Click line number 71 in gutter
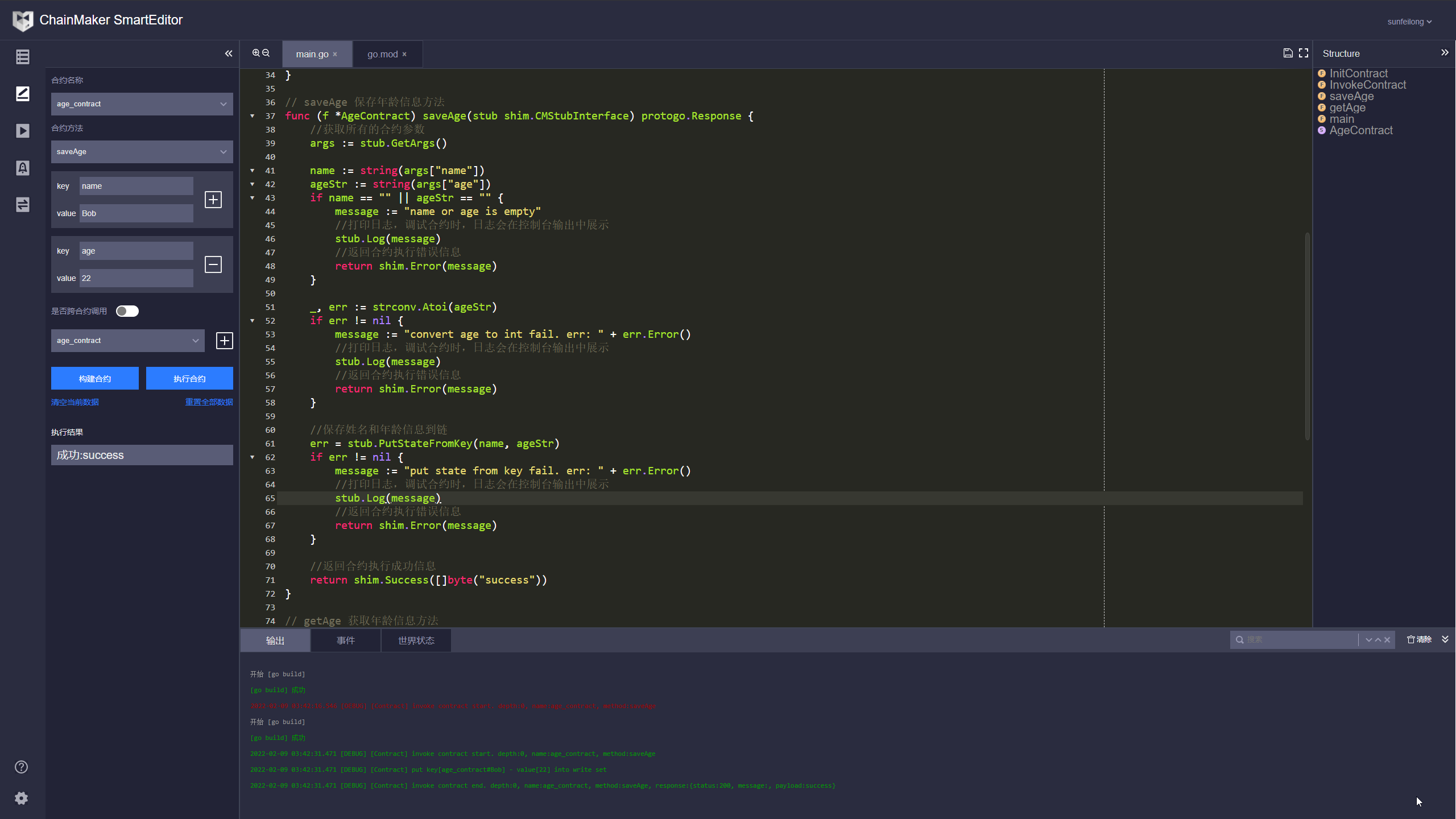 tap(270, 580)
